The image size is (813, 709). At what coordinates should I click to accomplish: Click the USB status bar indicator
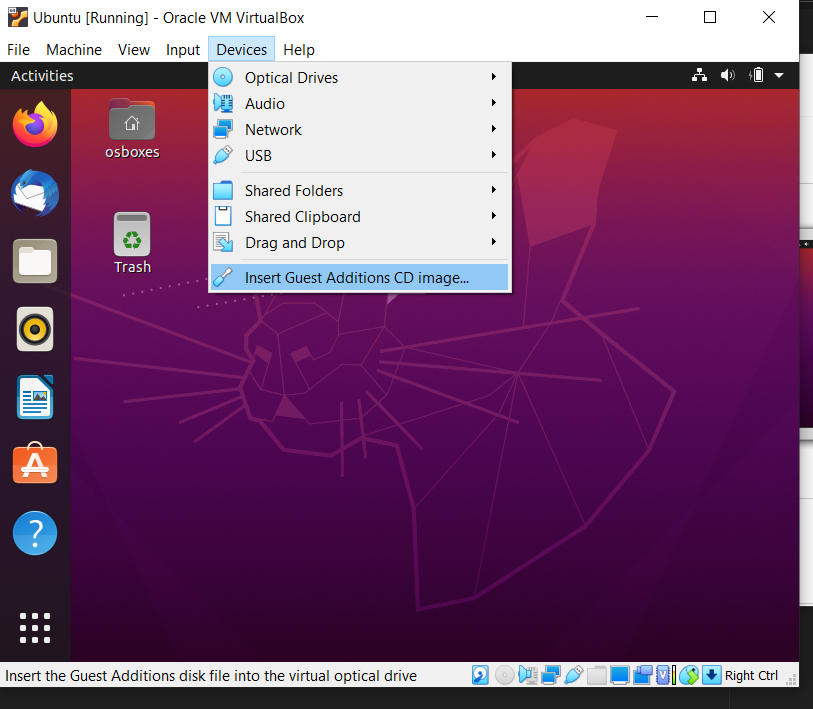pos(574,675)
